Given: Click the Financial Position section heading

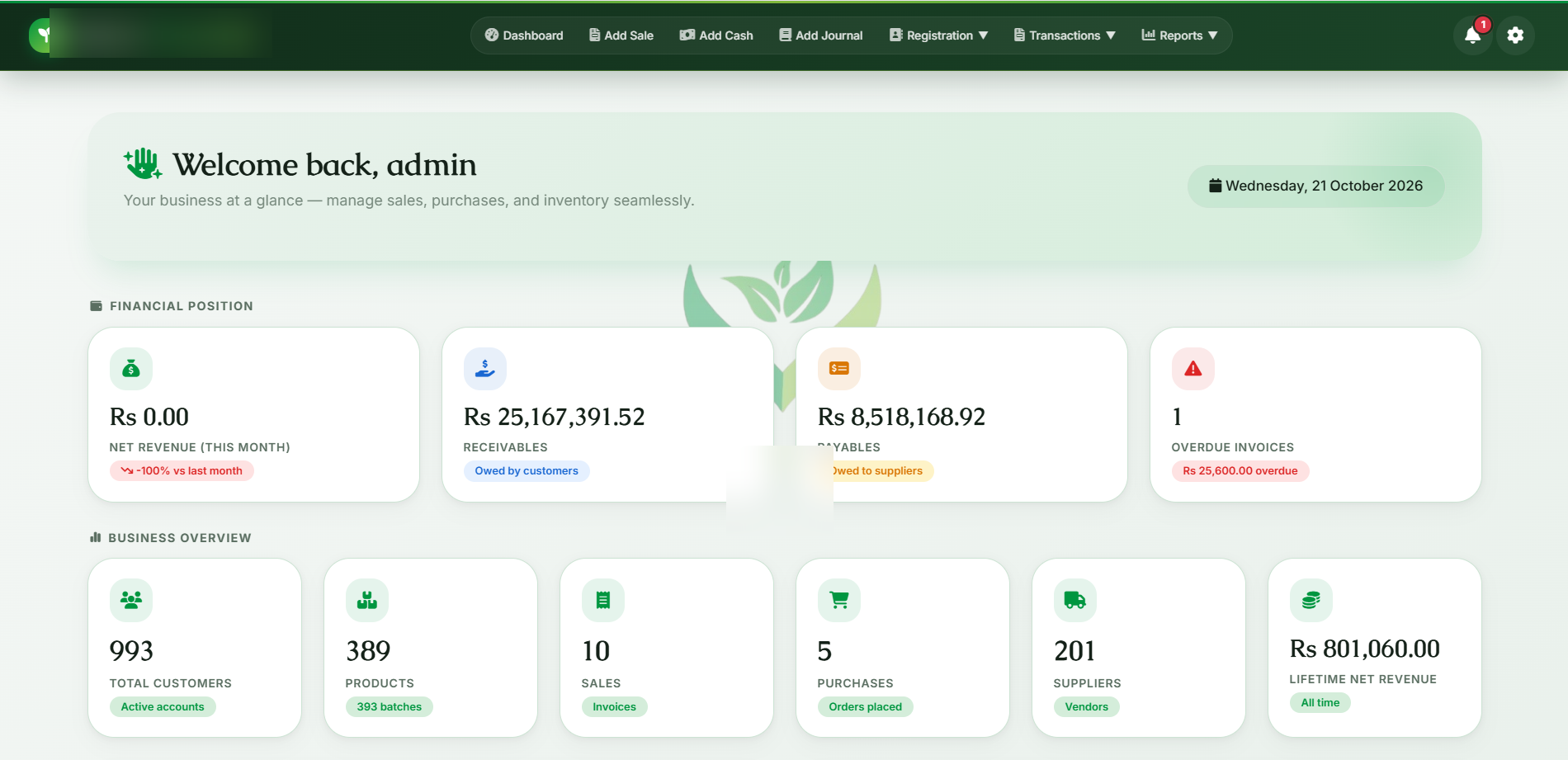Looking at the screenshot, I should [x=182, y=306].
